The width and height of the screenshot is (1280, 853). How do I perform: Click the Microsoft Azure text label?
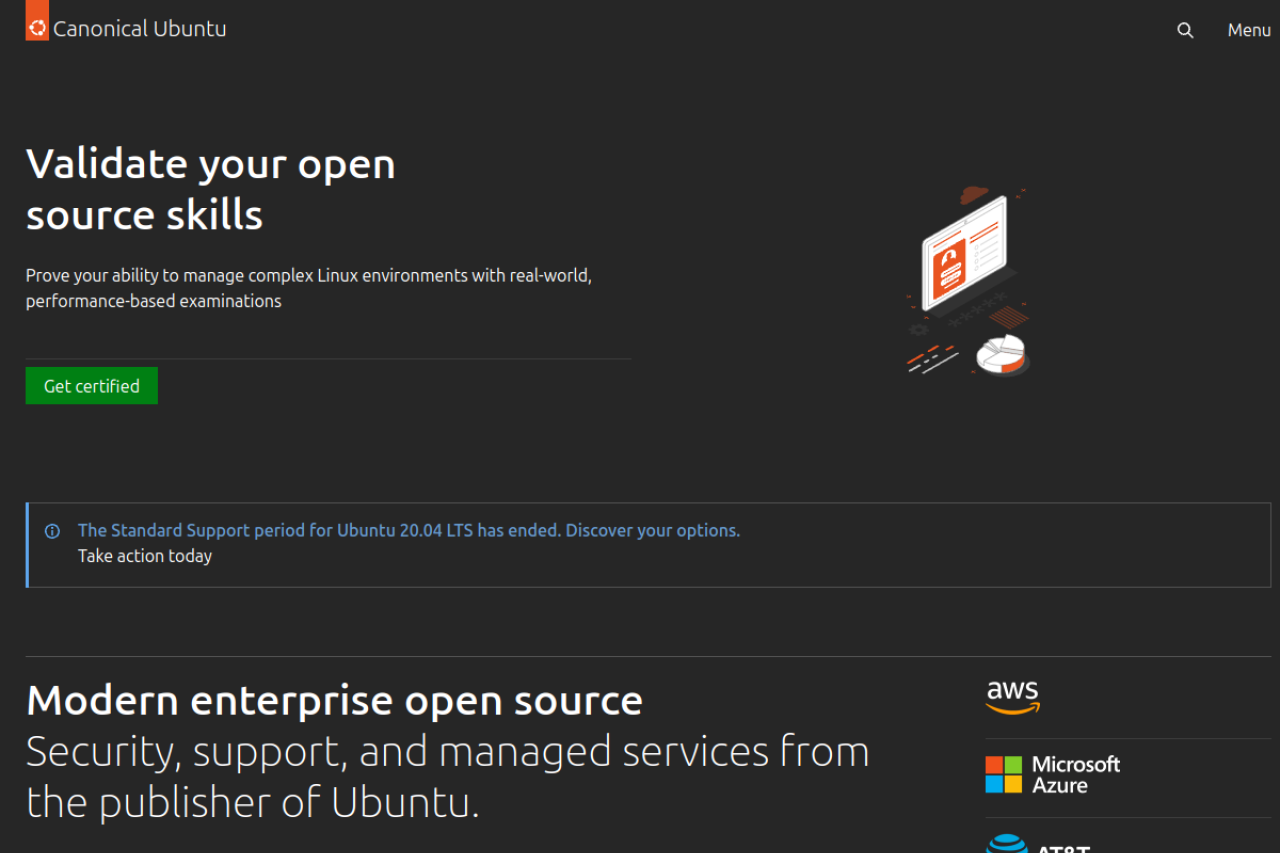(x=1075, y=775)
